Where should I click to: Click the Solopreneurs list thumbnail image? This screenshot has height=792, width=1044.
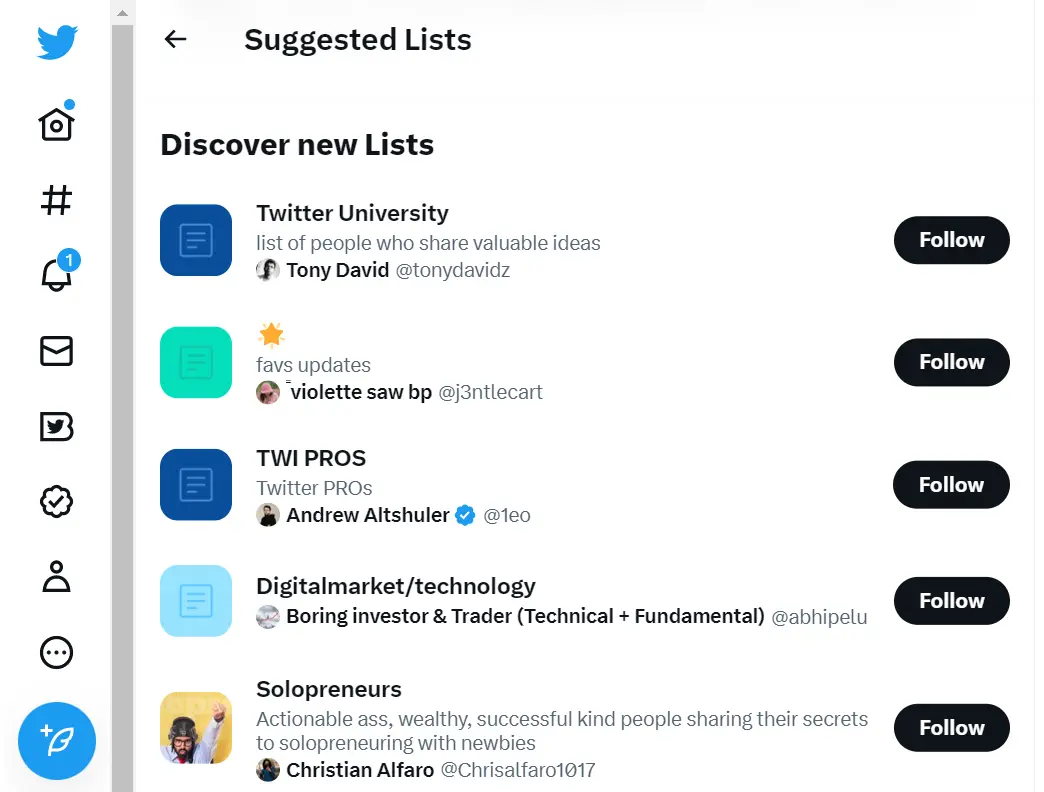(x=196, y=728)
